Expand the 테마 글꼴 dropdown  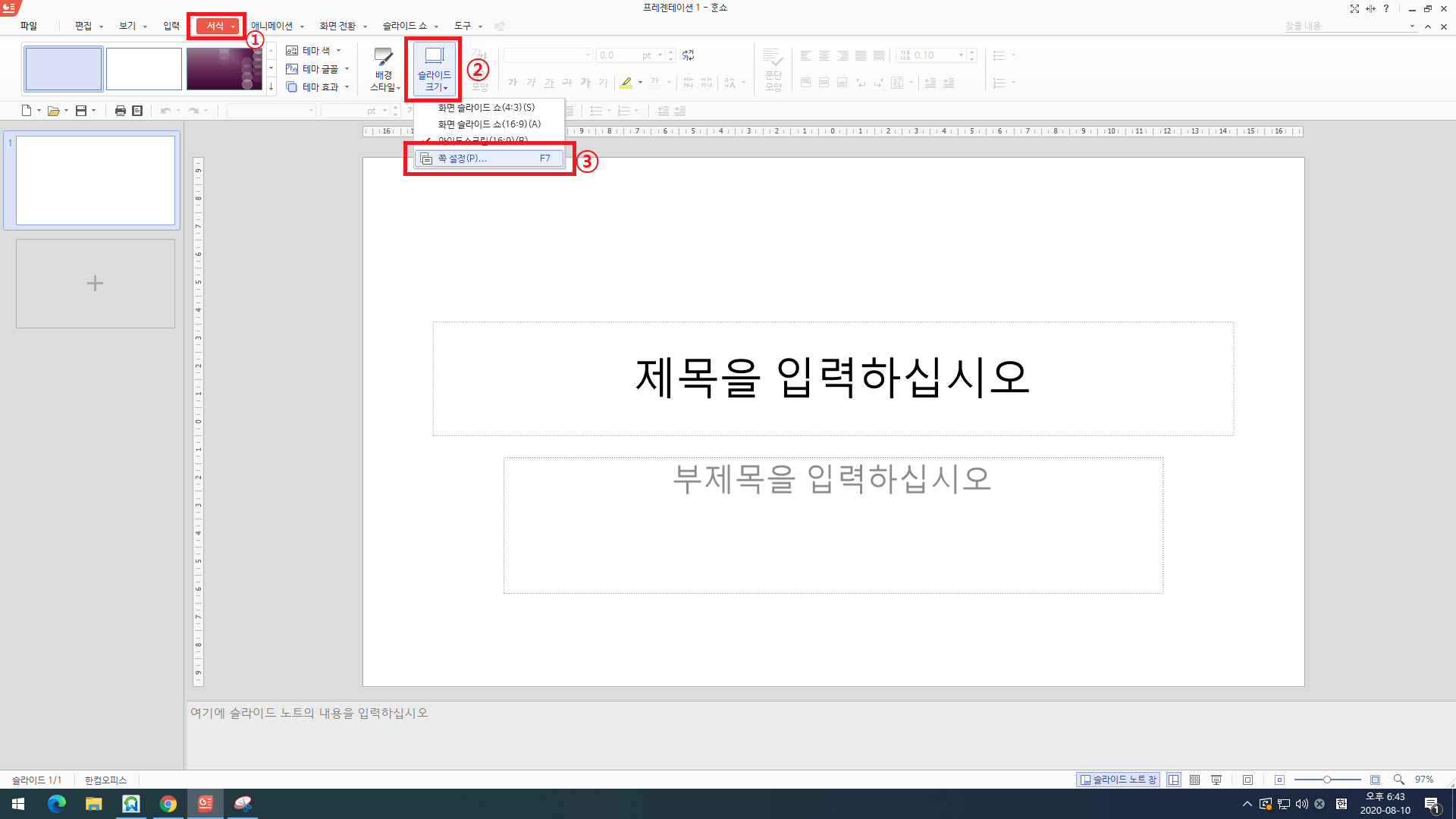347,69
